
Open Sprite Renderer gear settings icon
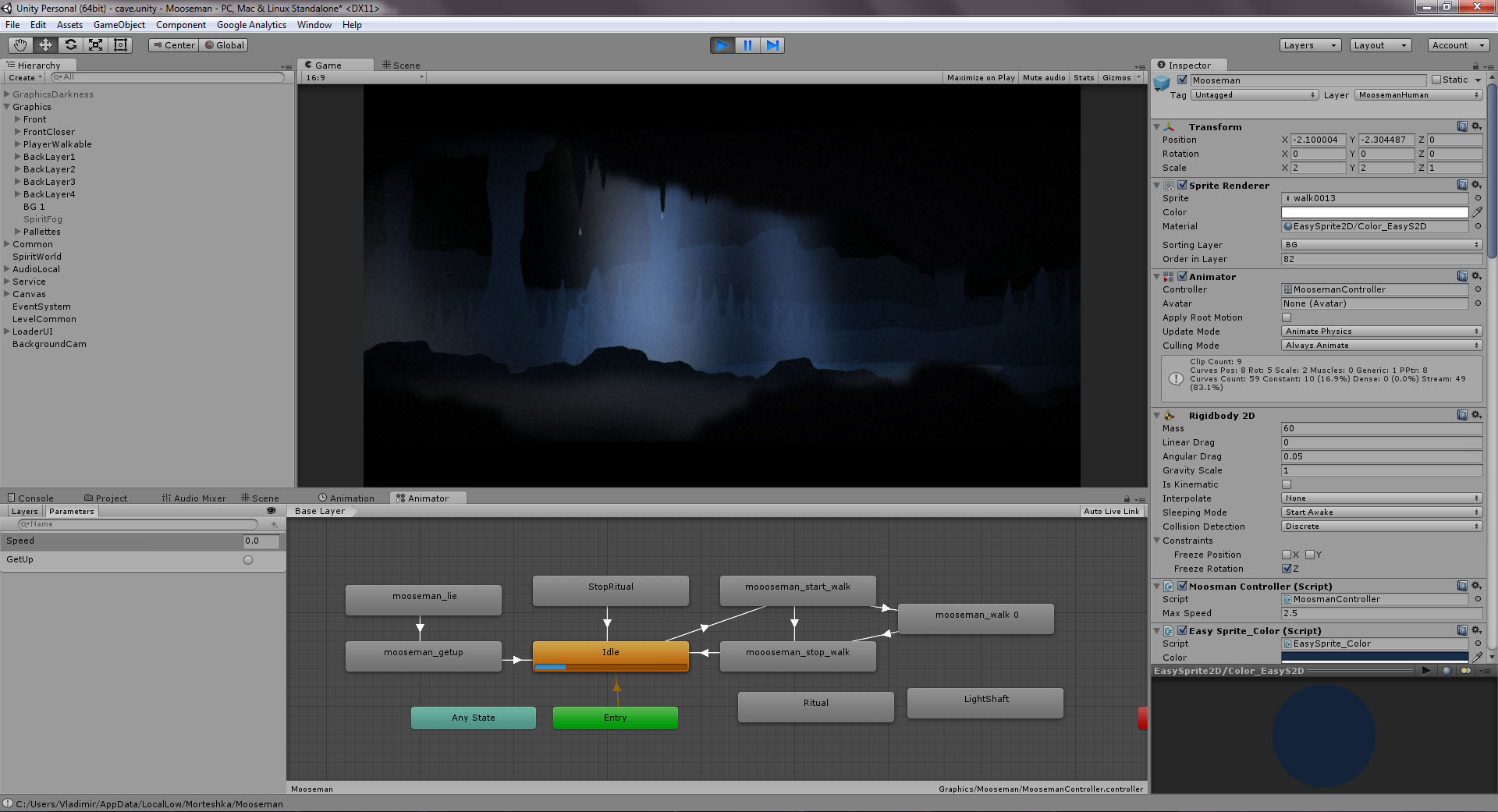point(1476,185)
